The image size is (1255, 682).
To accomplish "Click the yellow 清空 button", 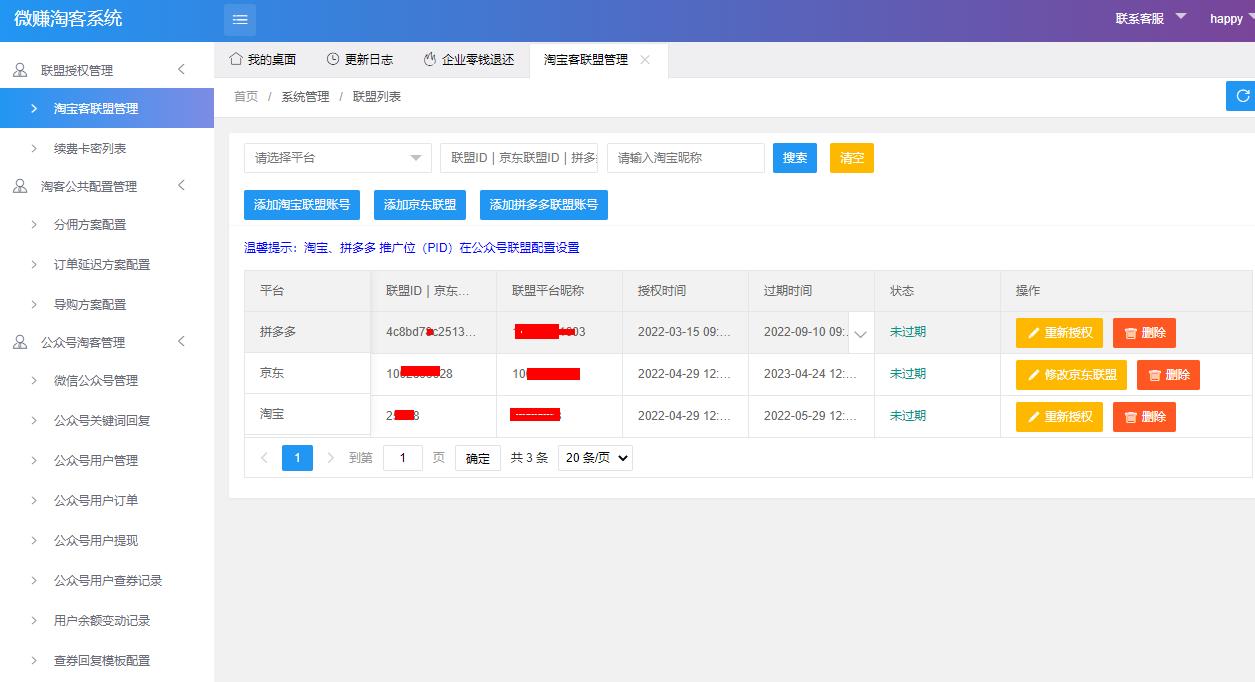I will (x=851, y=158).
